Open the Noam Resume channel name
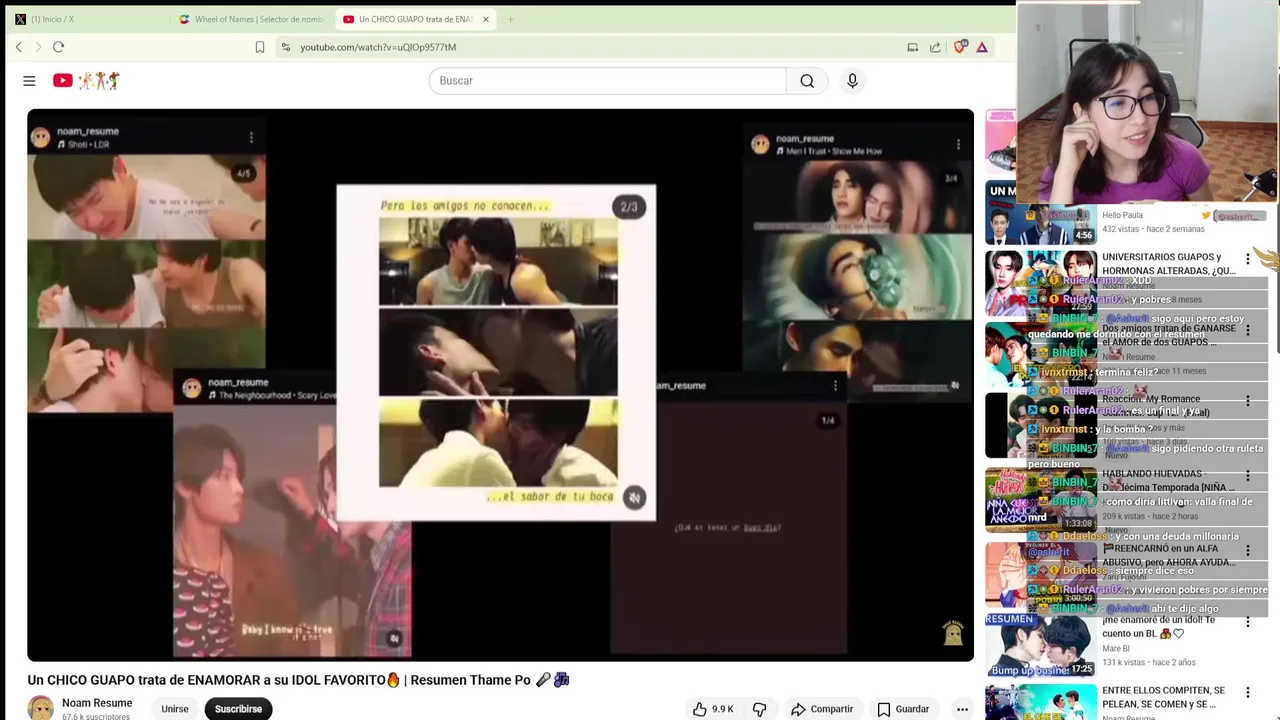Screen dimensions: 1280x720 coord(97,703)
